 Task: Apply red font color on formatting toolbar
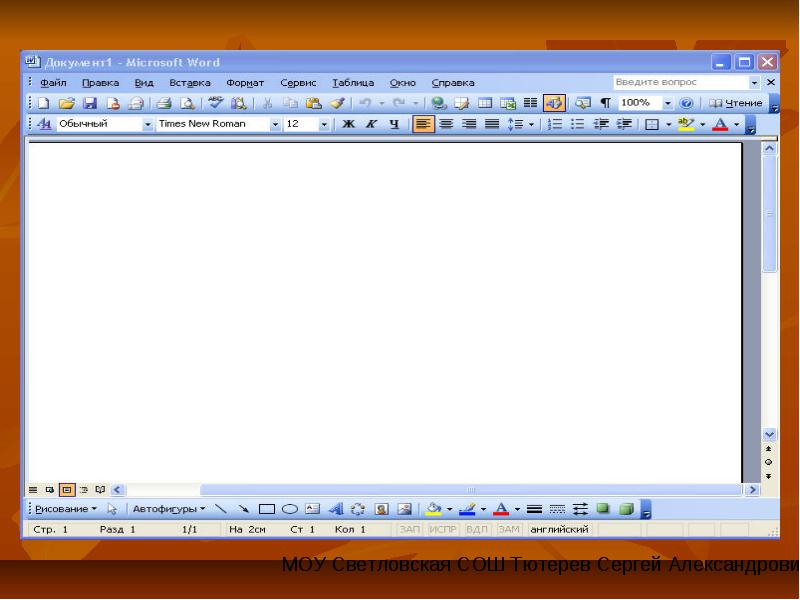tap(720, 124)
